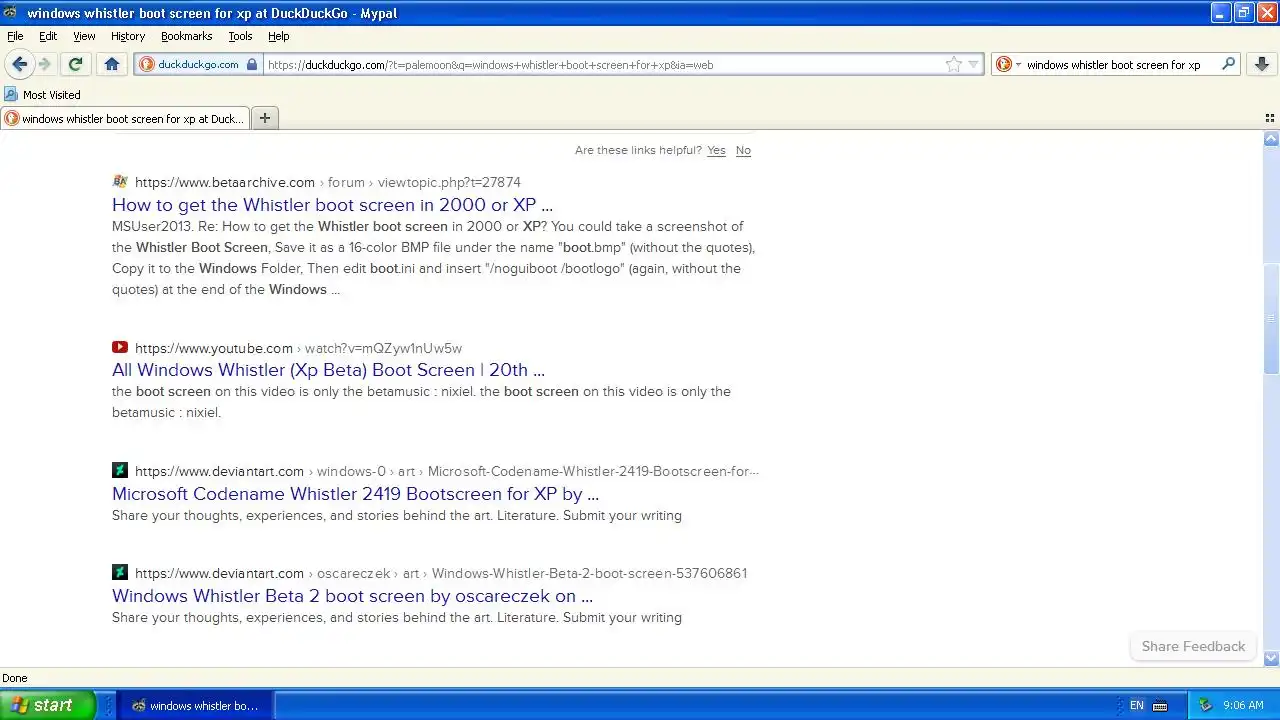
Task: Open 'How to get the Whistler boot screen' result
Action: point(332,205)
